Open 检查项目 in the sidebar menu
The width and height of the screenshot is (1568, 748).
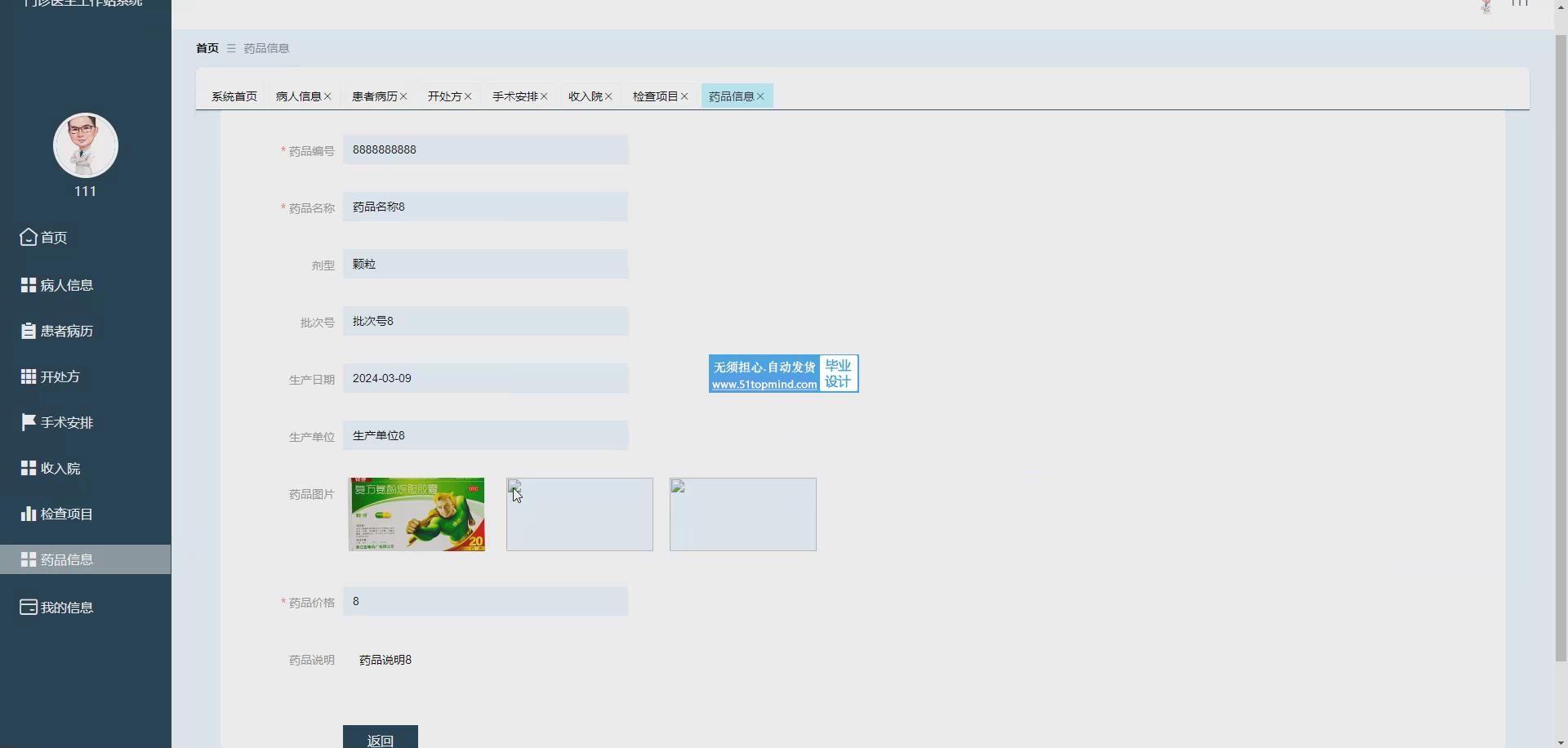pyautogui.click(x=86, y=514)
